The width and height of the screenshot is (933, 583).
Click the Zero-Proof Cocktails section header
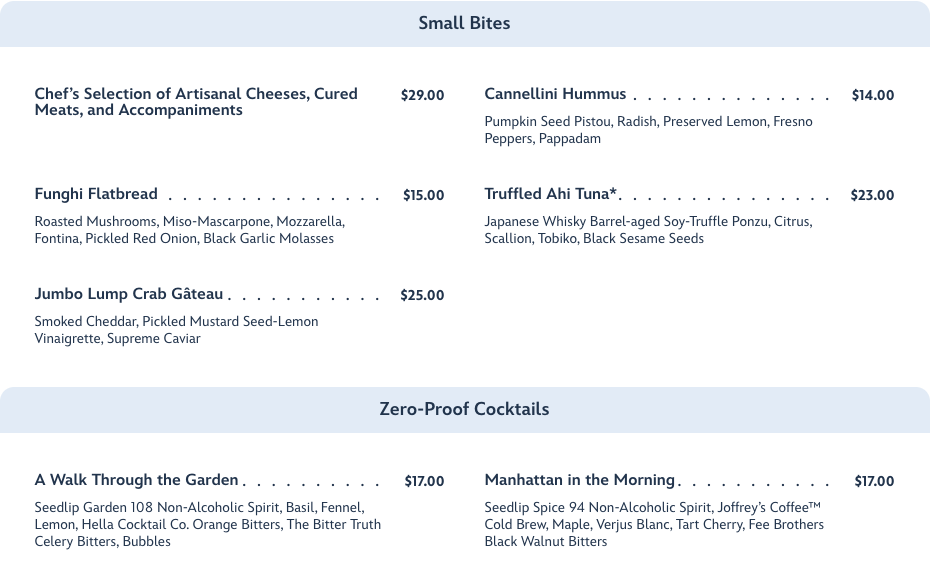coord(464,409)
